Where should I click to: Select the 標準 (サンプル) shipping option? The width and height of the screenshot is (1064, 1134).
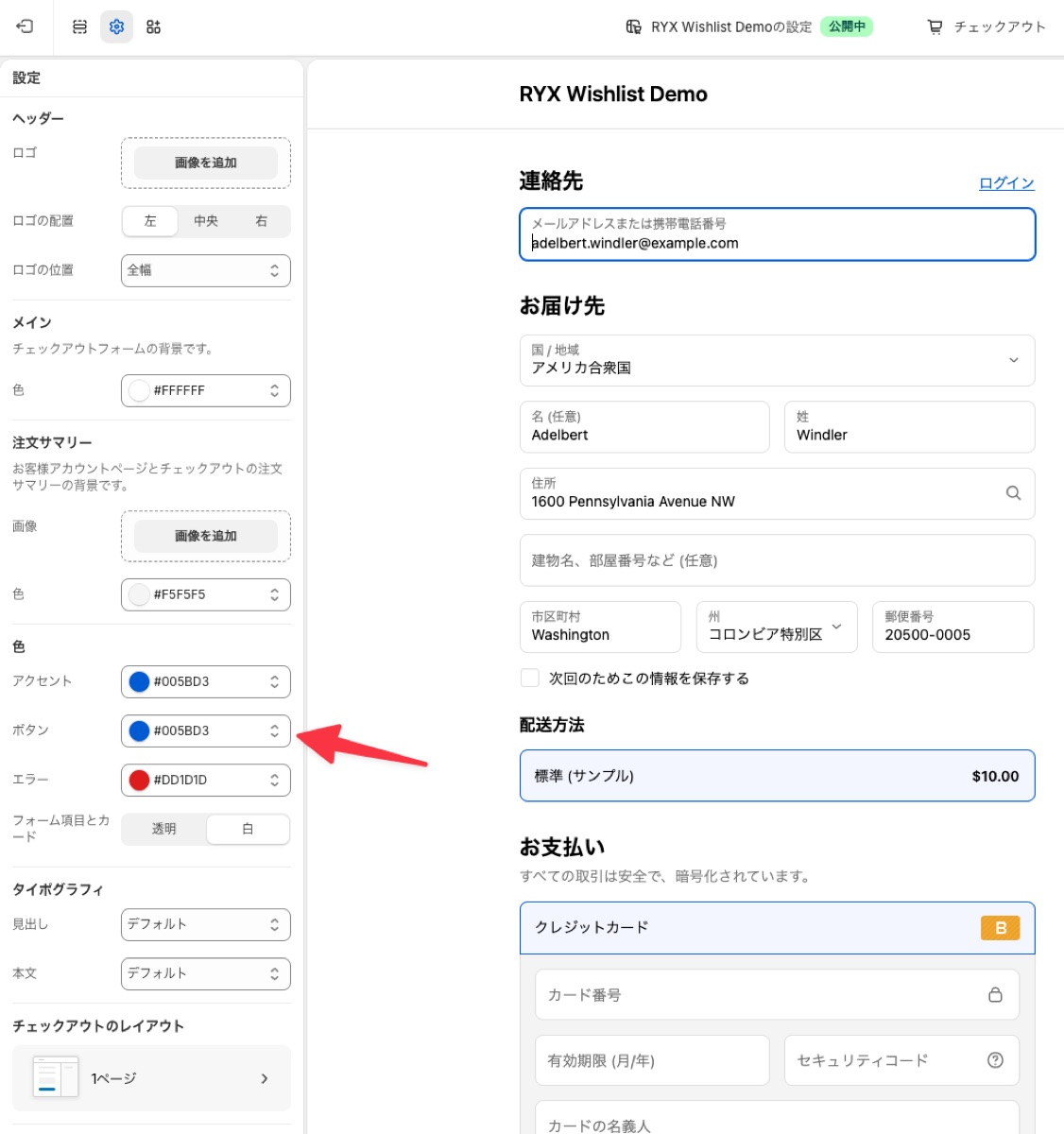[777, 776]
